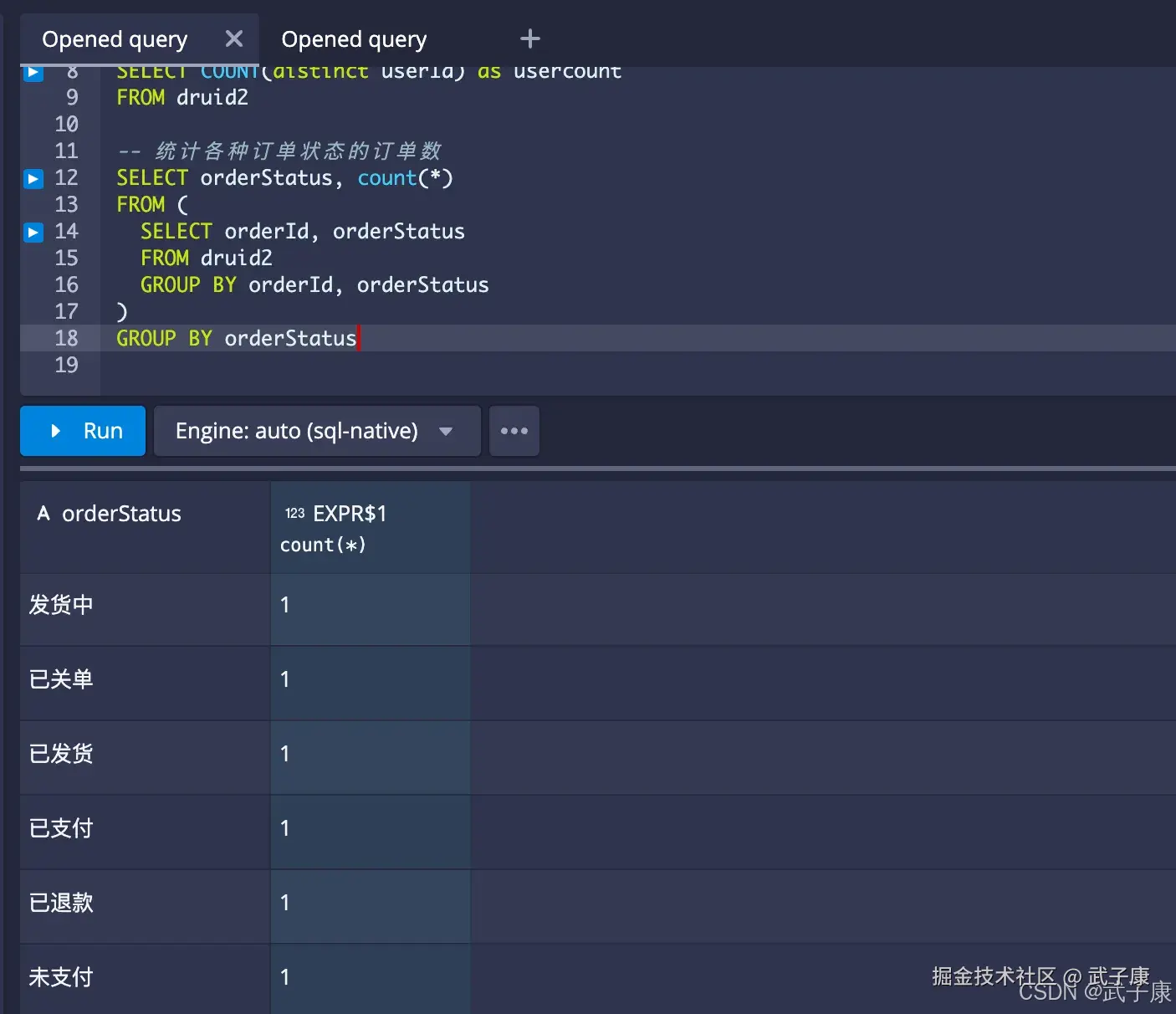
Task: Click 'FROM druid2' on line 9
Action: coord(182,98)
